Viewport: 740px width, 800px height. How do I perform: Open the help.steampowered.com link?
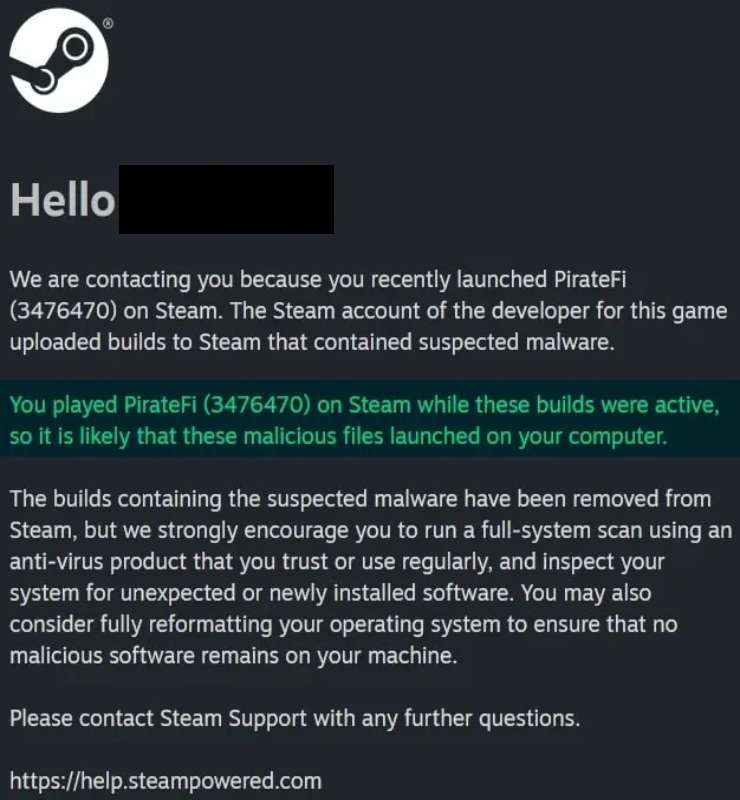click(165, 780)
